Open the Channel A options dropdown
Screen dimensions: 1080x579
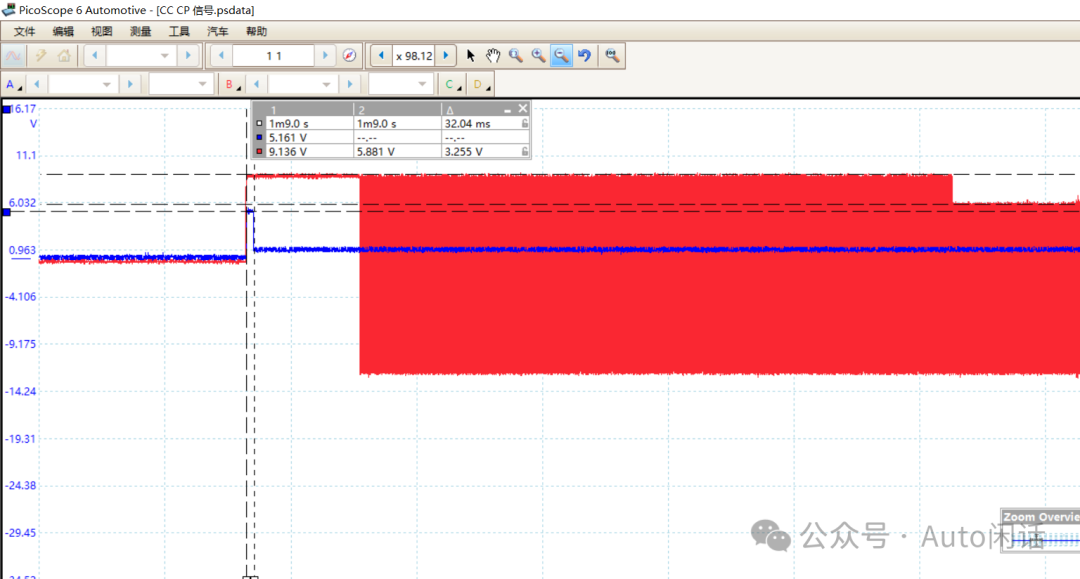(13, 84)
